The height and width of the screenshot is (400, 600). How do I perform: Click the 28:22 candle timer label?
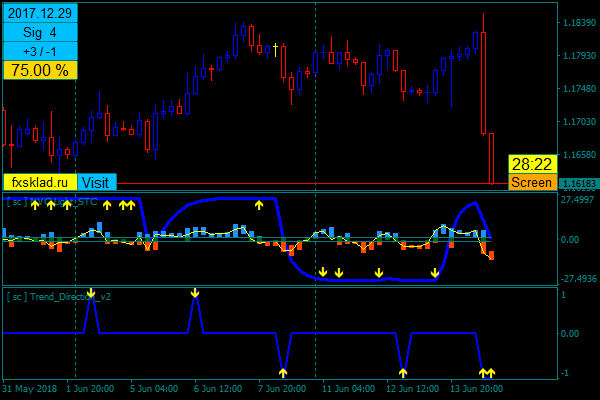[x=532, y=164]
